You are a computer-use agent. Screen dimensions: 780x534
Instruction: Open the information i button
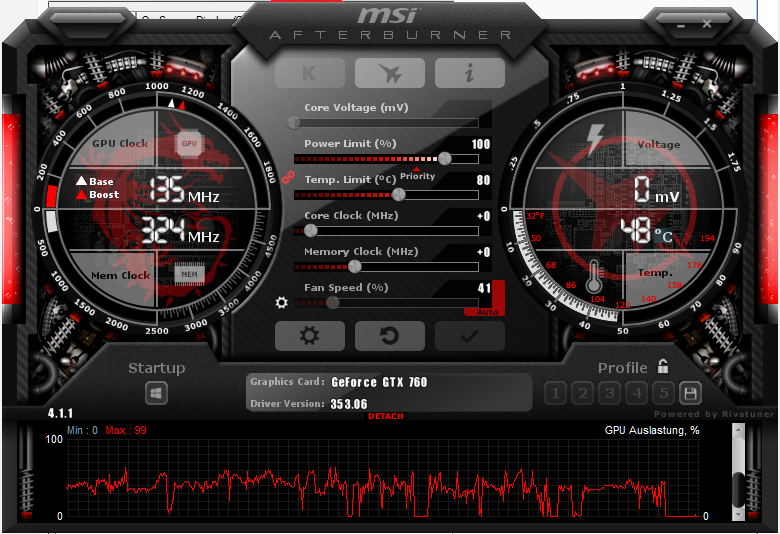point(470,73)
